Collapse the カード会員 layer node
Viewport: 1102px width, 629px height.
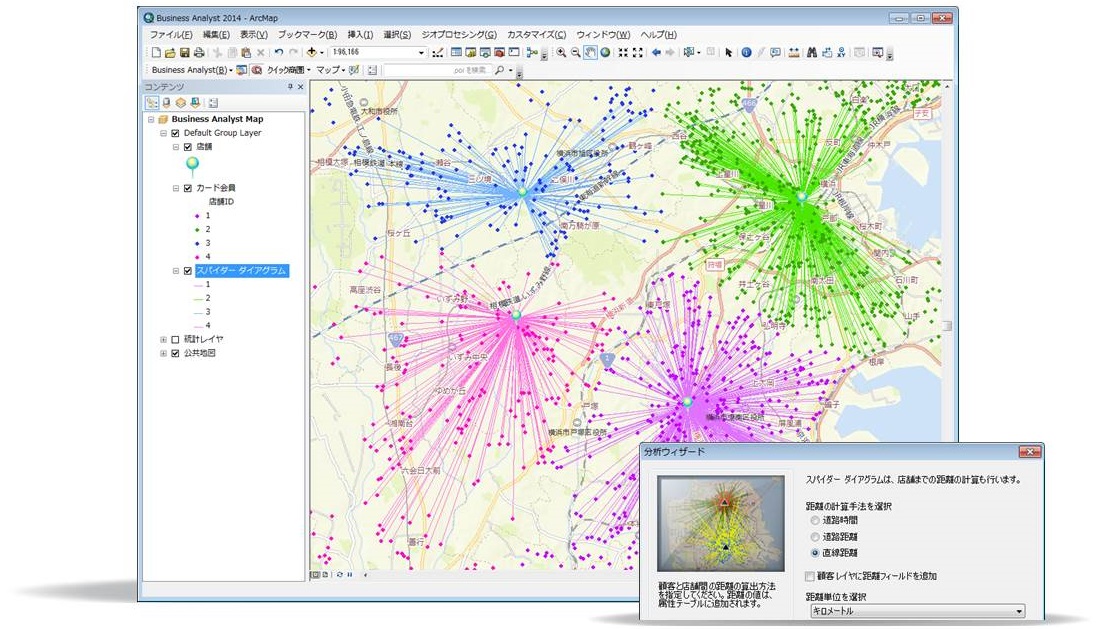click(176, 188)
